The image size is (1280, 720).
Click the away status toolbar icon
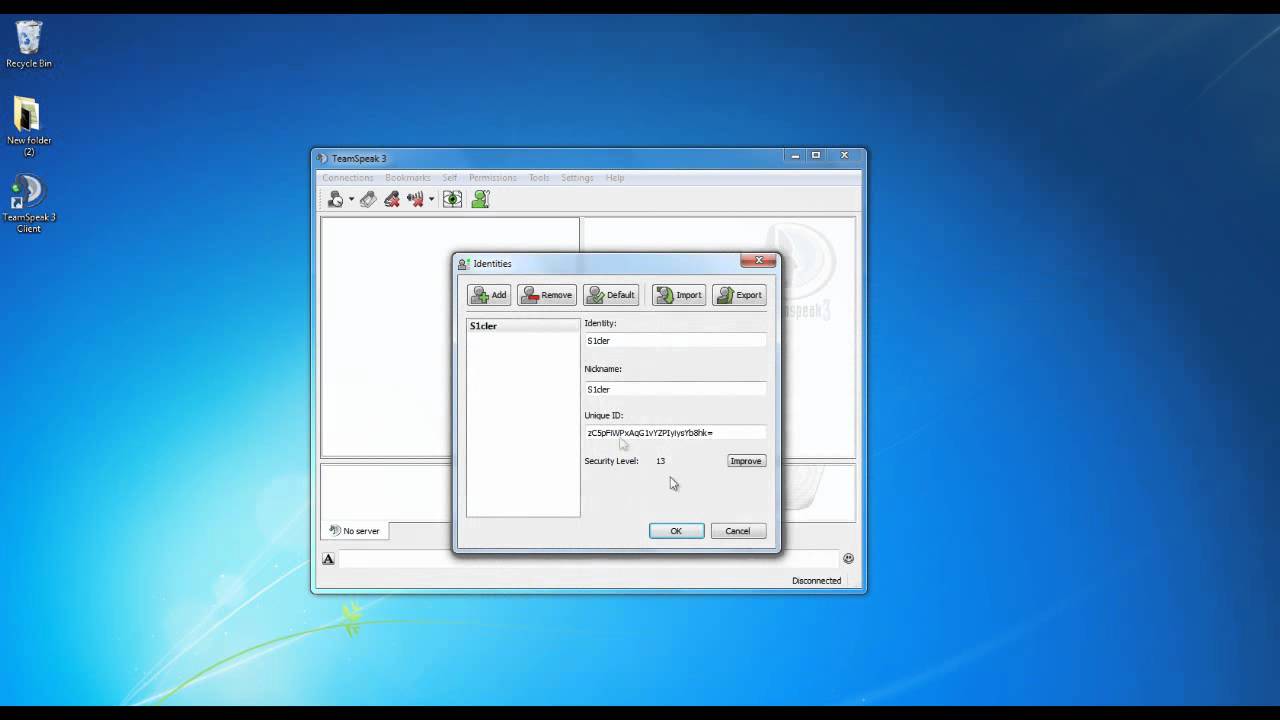pyautogui.click(x=336, y=199)
